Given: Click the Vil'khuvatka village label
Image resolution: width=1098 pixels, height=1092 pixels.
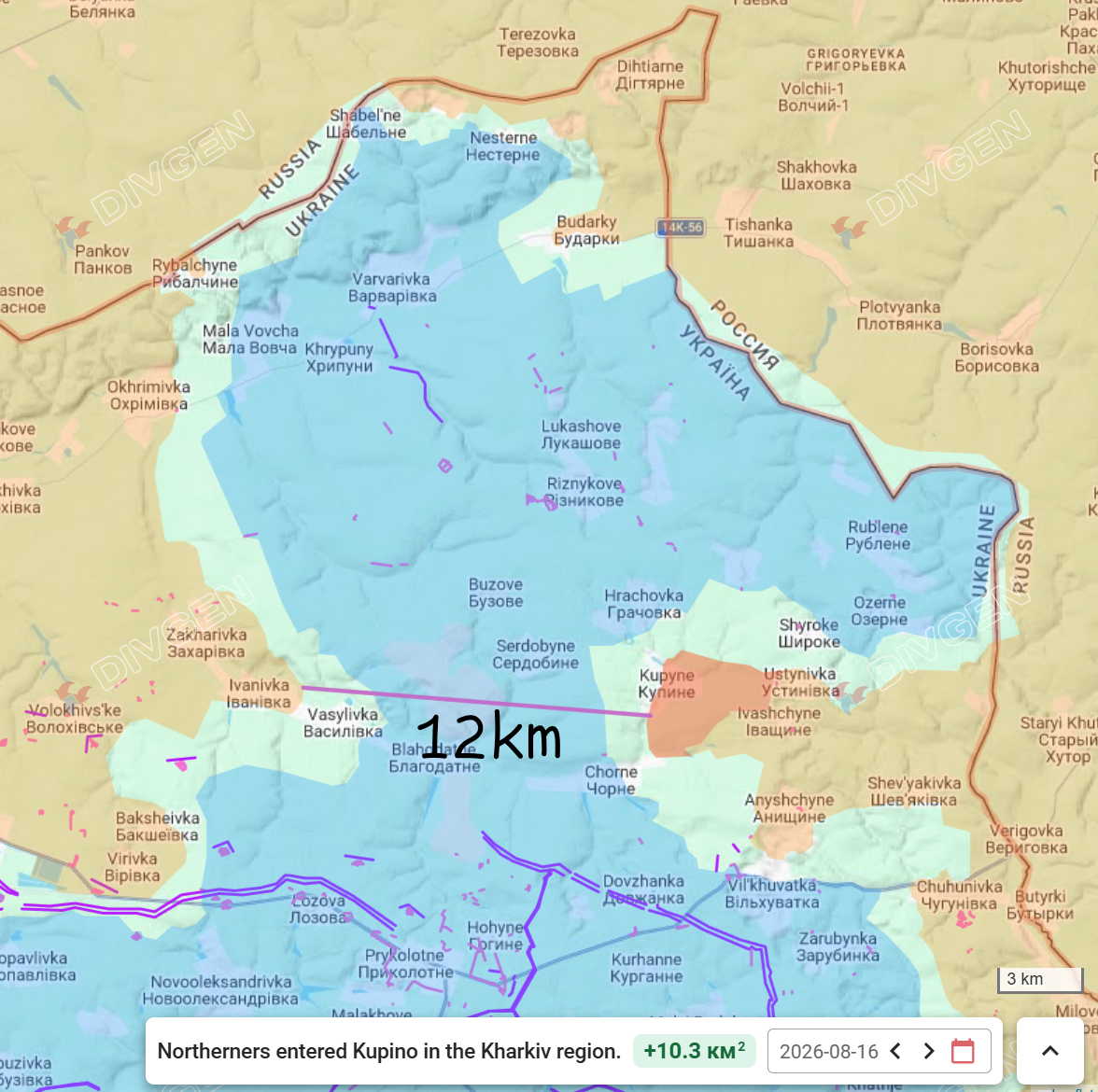Looking at the screenshot, I should click(771, 894).
